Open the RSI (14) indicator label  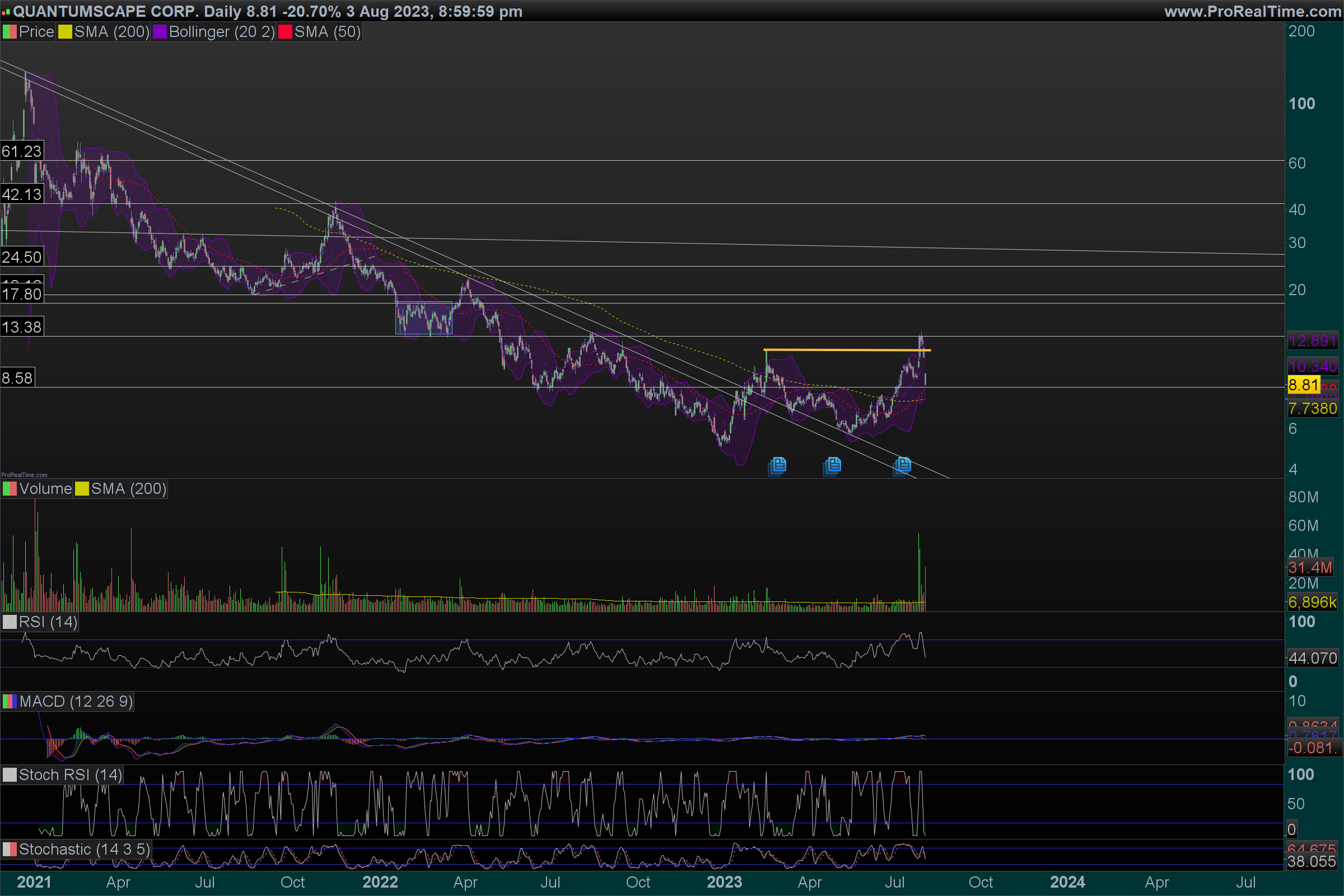coord(48,622)
